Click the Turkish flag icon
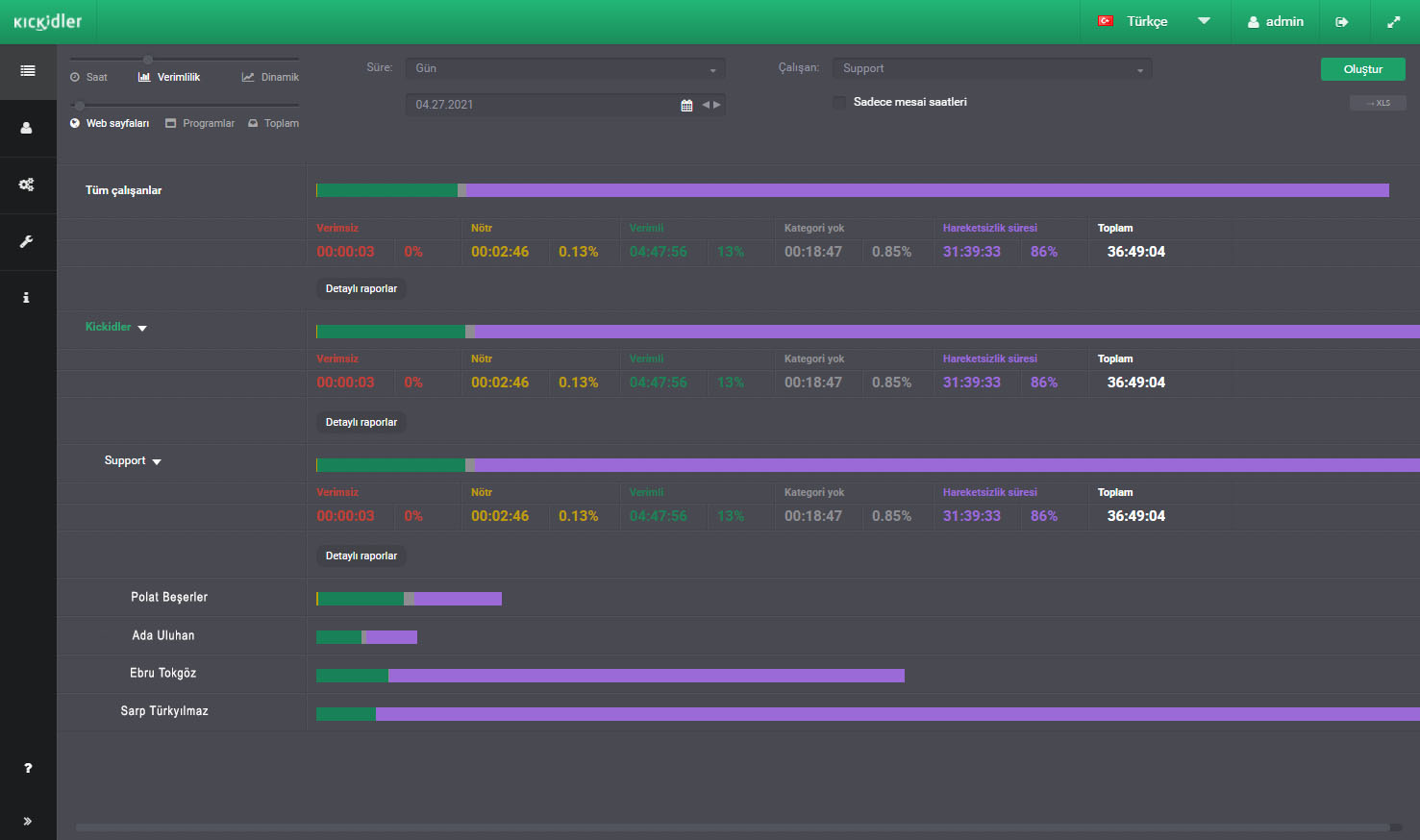 (1106, 21)
